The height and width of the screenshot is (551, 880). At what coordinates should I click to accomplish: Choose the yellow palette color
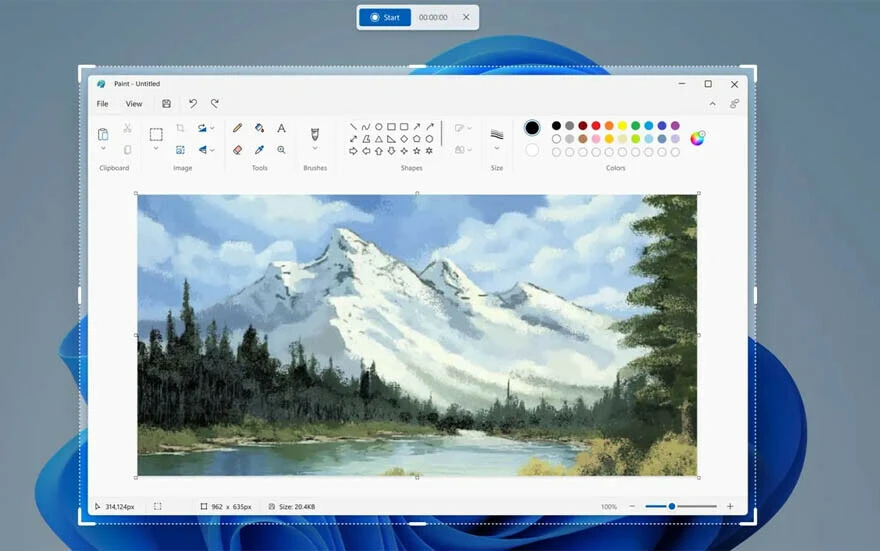(622, 126)
